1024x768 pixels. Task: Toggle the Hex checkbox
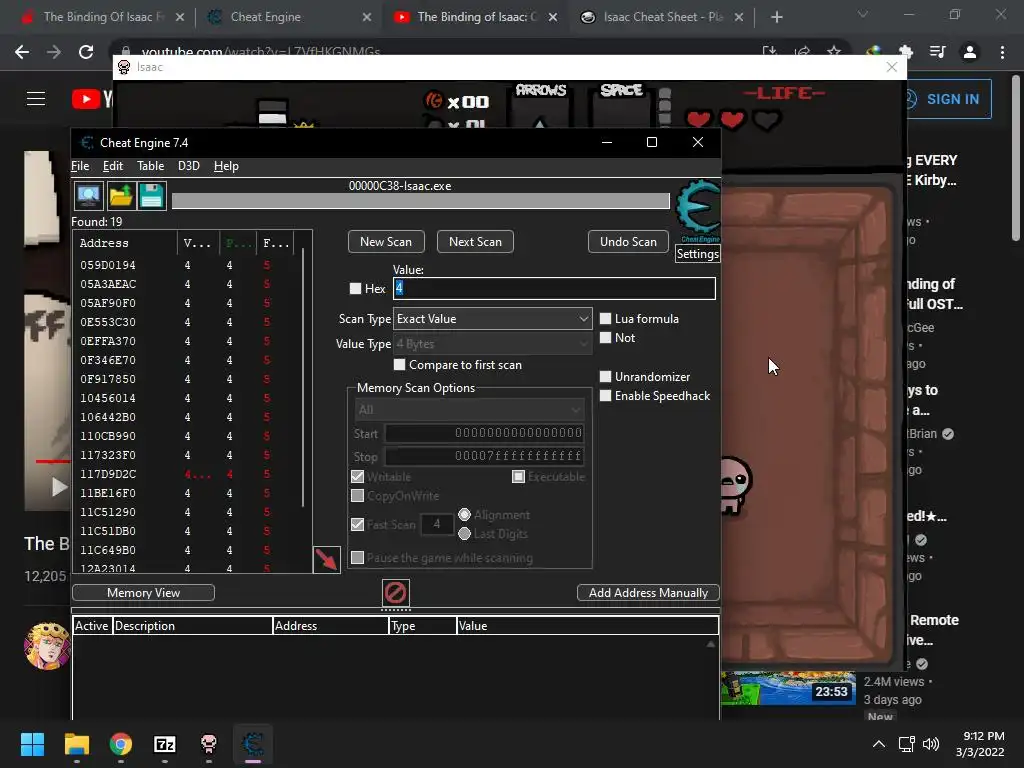[x=355, y=288]
